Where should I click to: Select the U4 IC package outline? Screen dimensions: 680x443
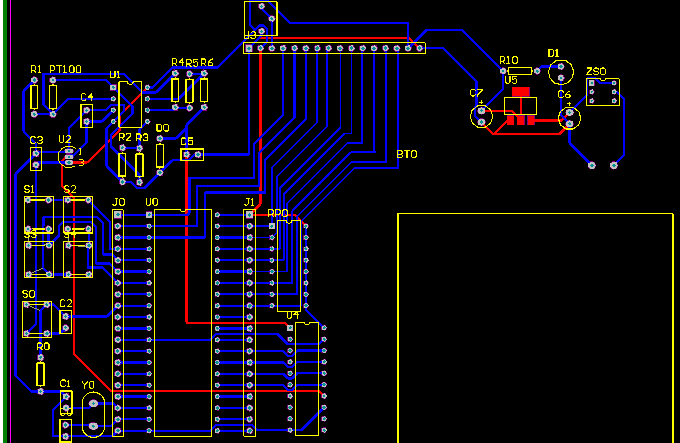pyautogui.click(x=307, y=378)
